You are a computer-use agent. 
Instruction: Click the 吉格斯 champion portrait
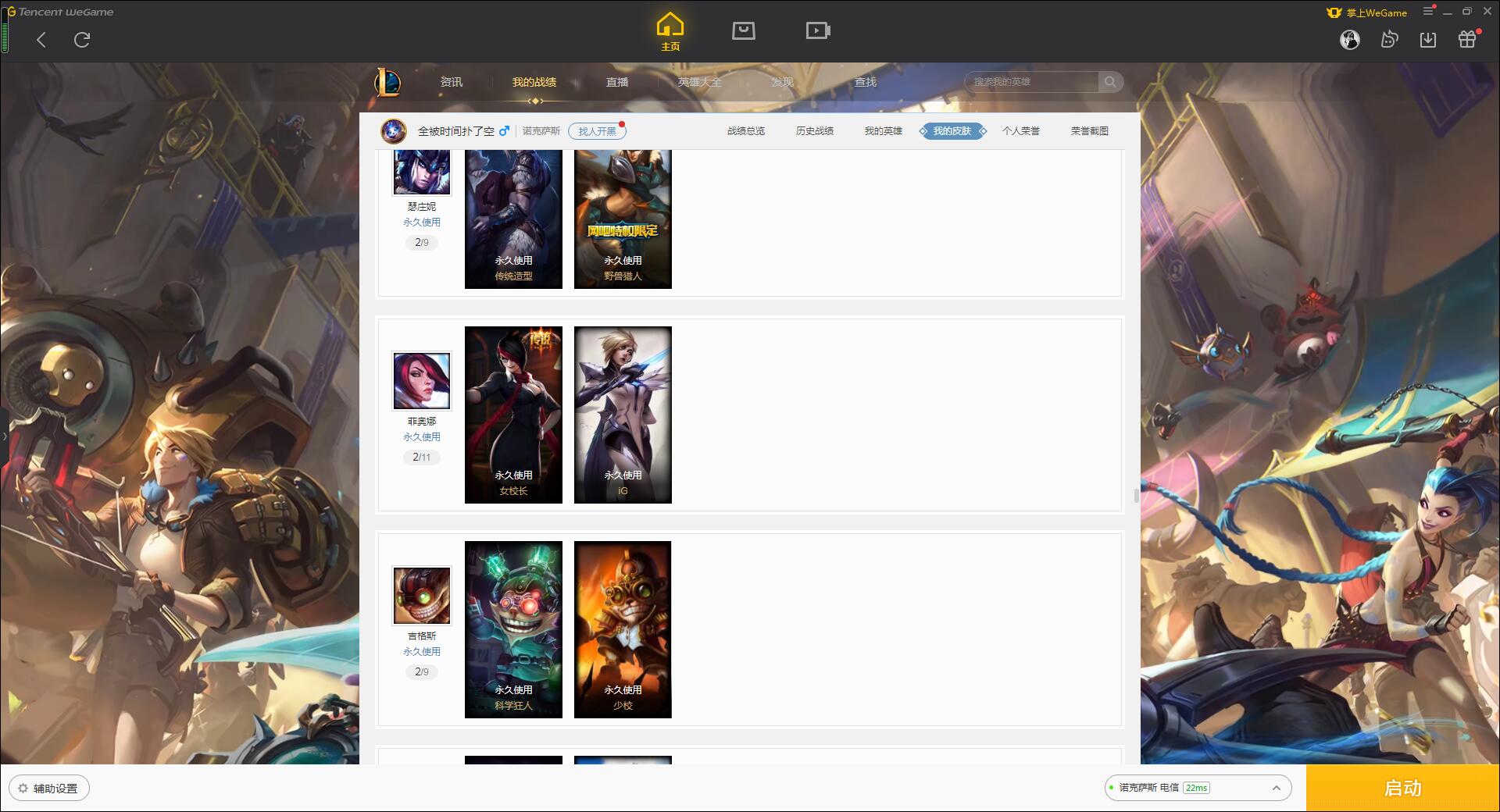click(x=422, y=596)
